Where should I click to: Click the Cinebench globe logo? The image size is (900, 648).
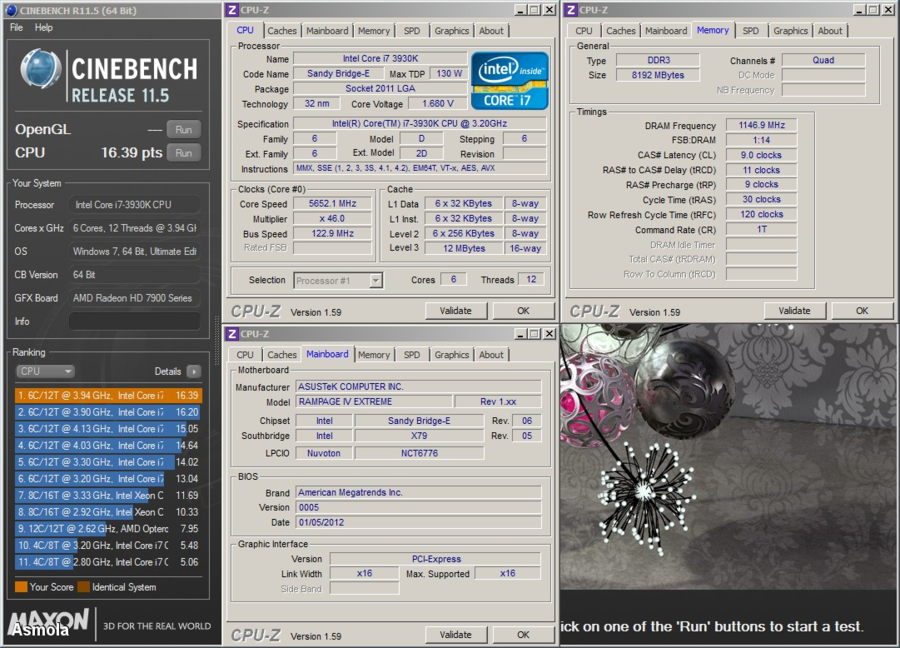pos(41,69)
